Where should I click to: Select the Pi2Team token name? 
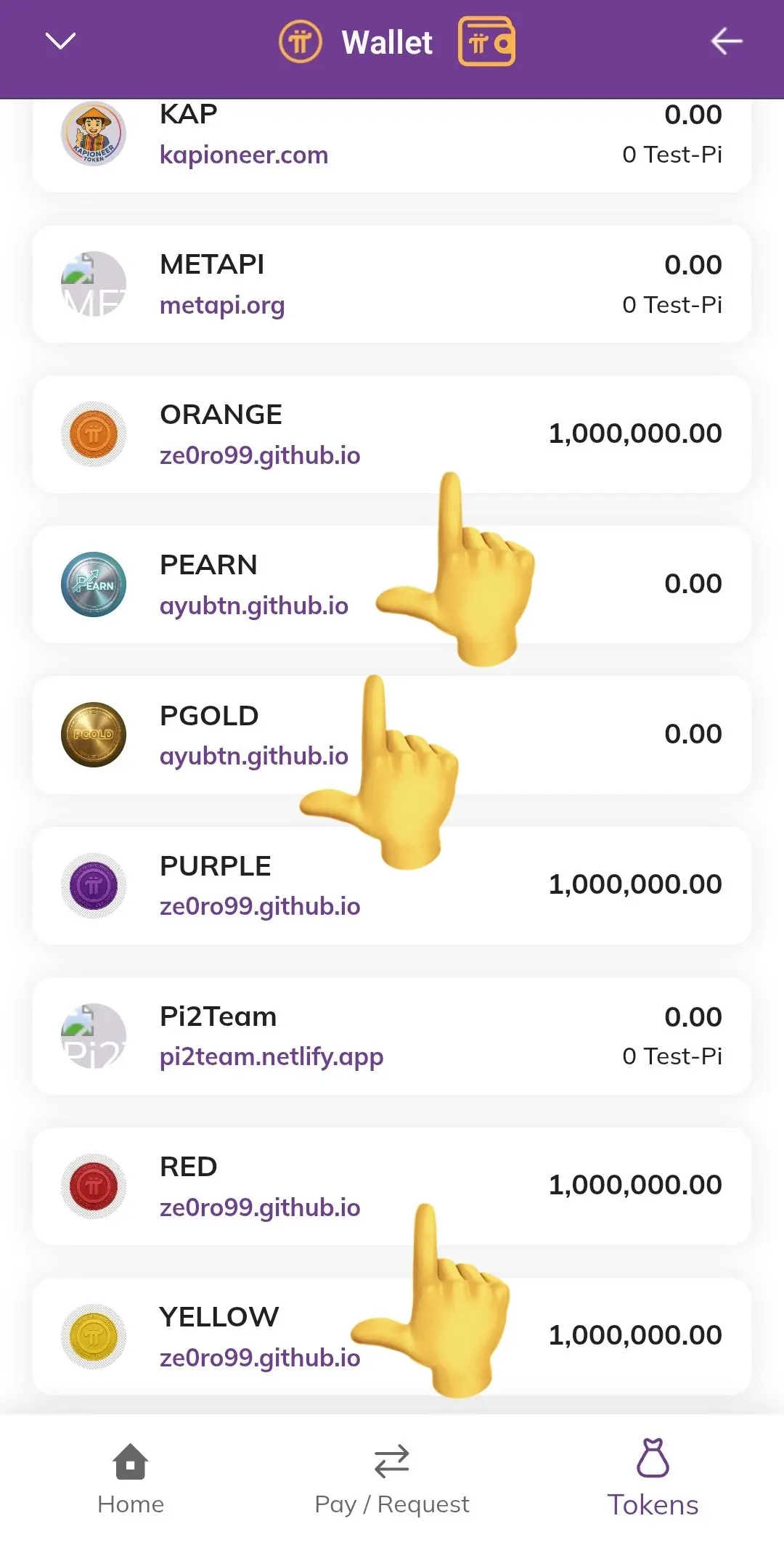point(218,1016)
